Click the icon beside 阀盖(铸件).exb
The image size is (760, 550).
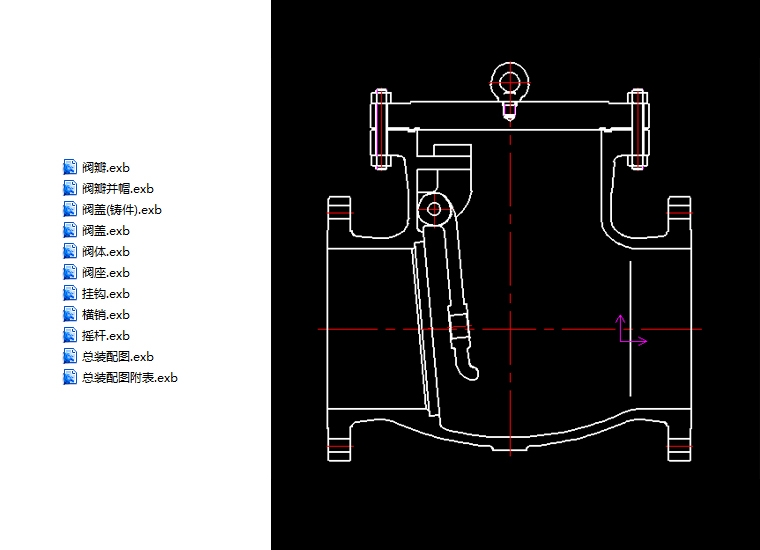click(x=69, y=209)
